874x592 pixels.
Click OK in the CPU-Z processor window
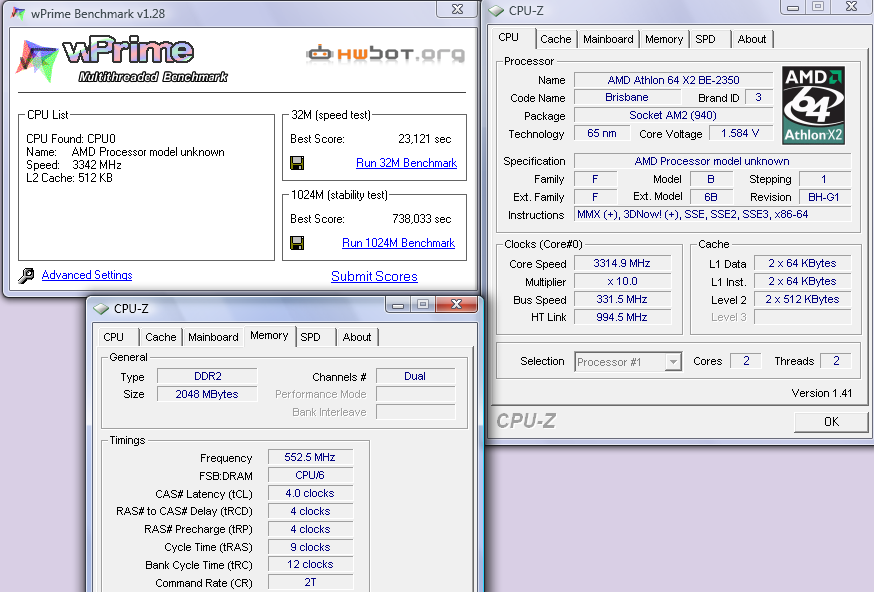pyautogui.click(x=831, y=421)
